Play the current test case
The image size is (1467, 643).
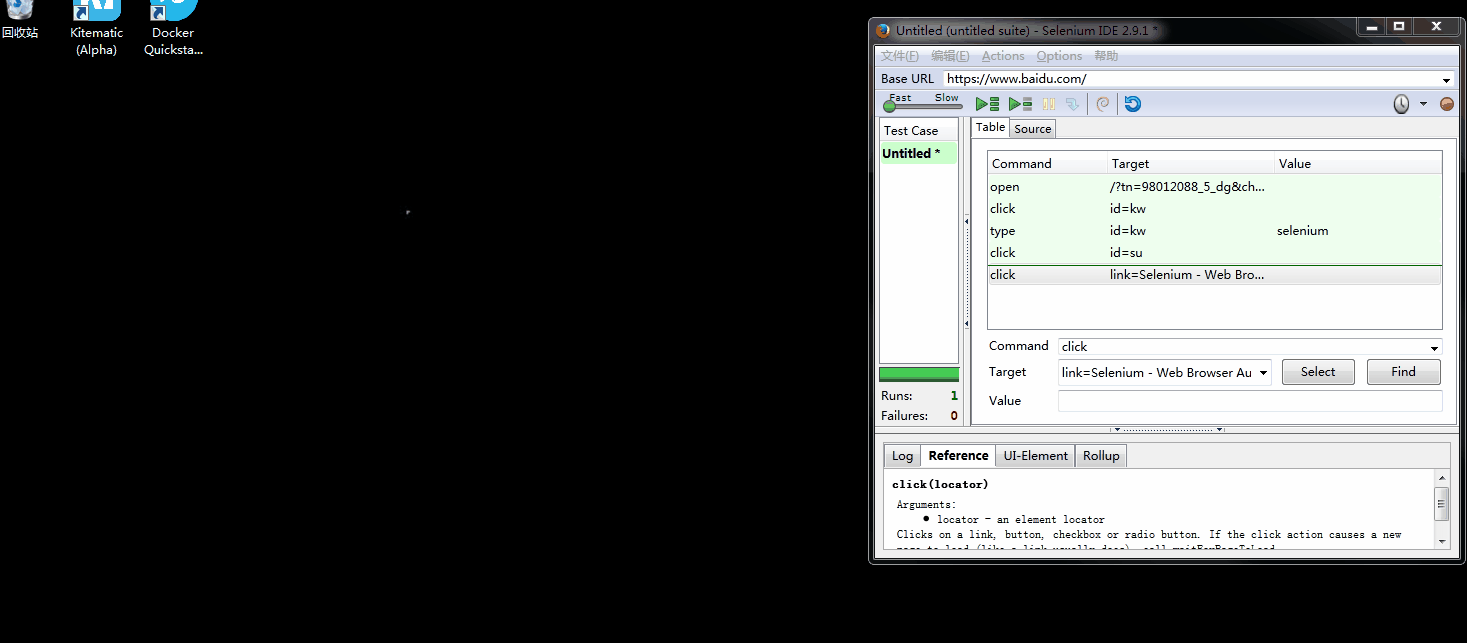point(1020,104)
